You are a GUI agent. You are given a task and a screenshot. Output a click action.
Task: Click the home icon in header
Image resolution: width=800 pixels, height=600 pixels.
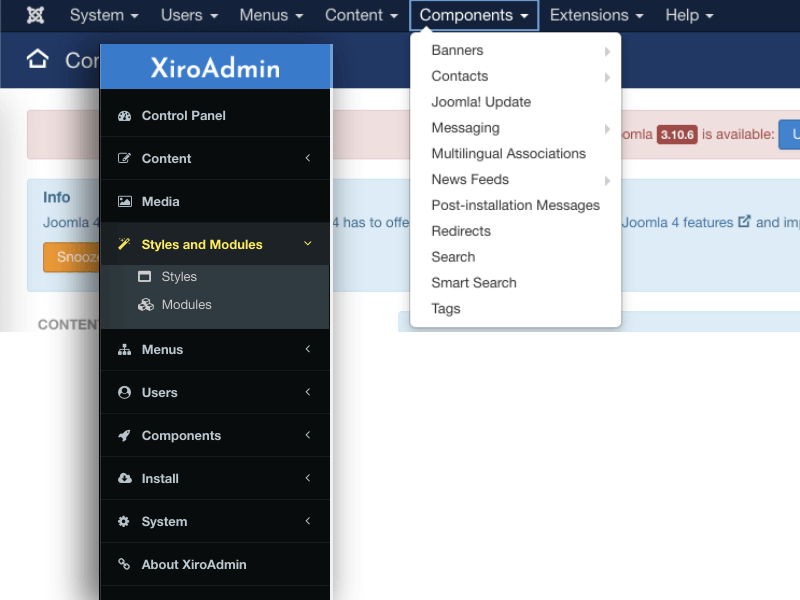tap(38, 59)
